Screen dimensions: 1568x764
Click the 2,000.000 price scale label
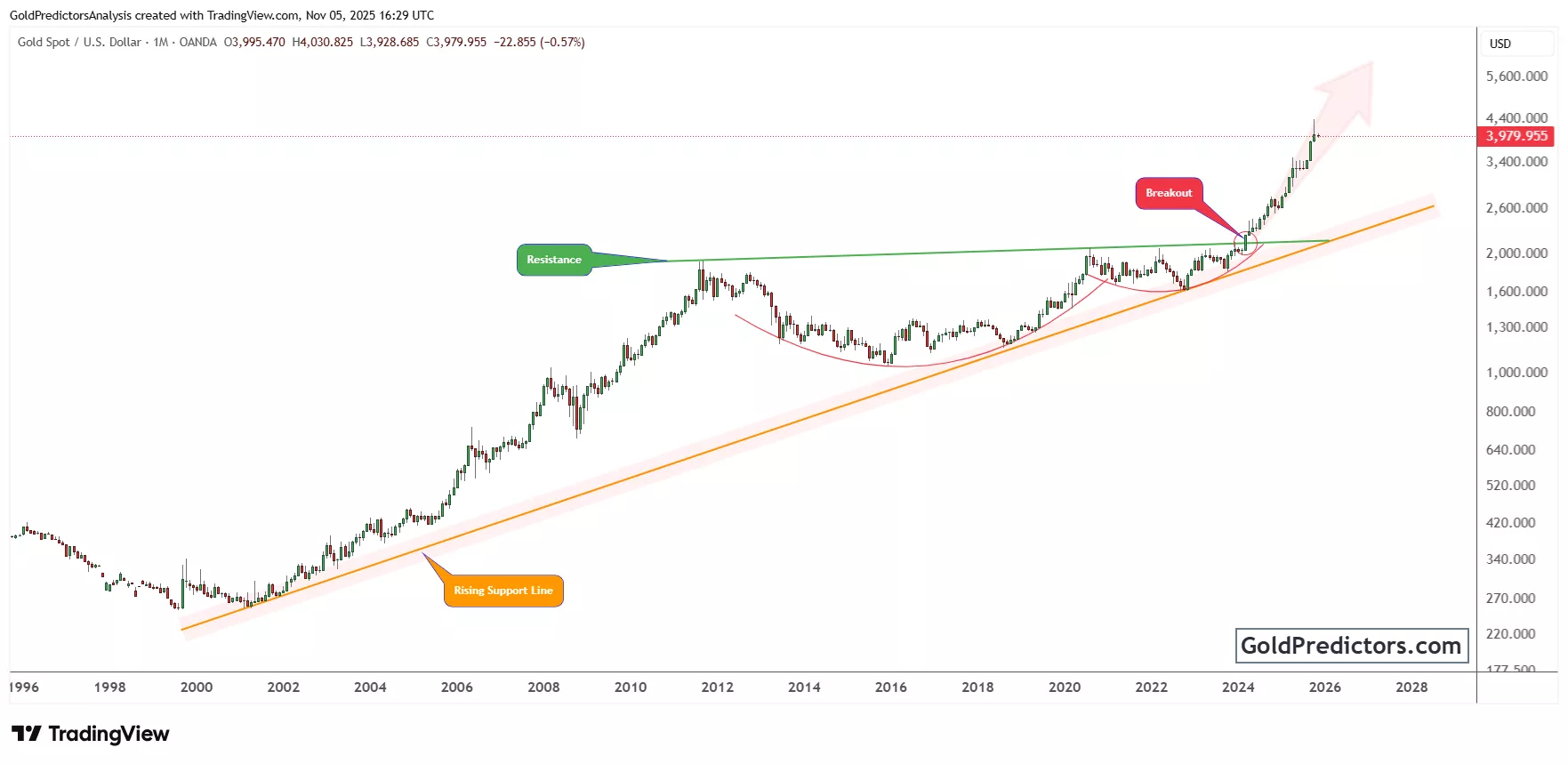tap(1516, 253)
